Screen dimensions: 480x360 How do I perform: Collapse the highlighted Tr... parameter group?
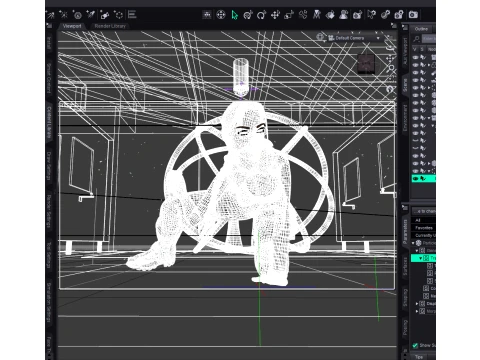coord(421,258)
